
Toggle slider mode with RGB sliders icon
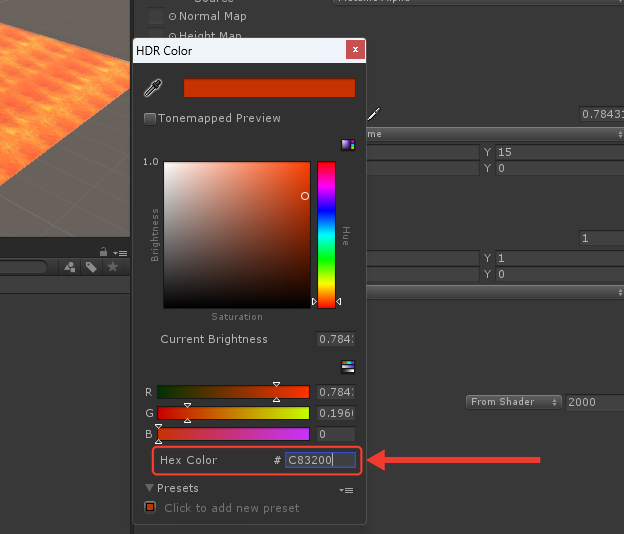[348, 366]
